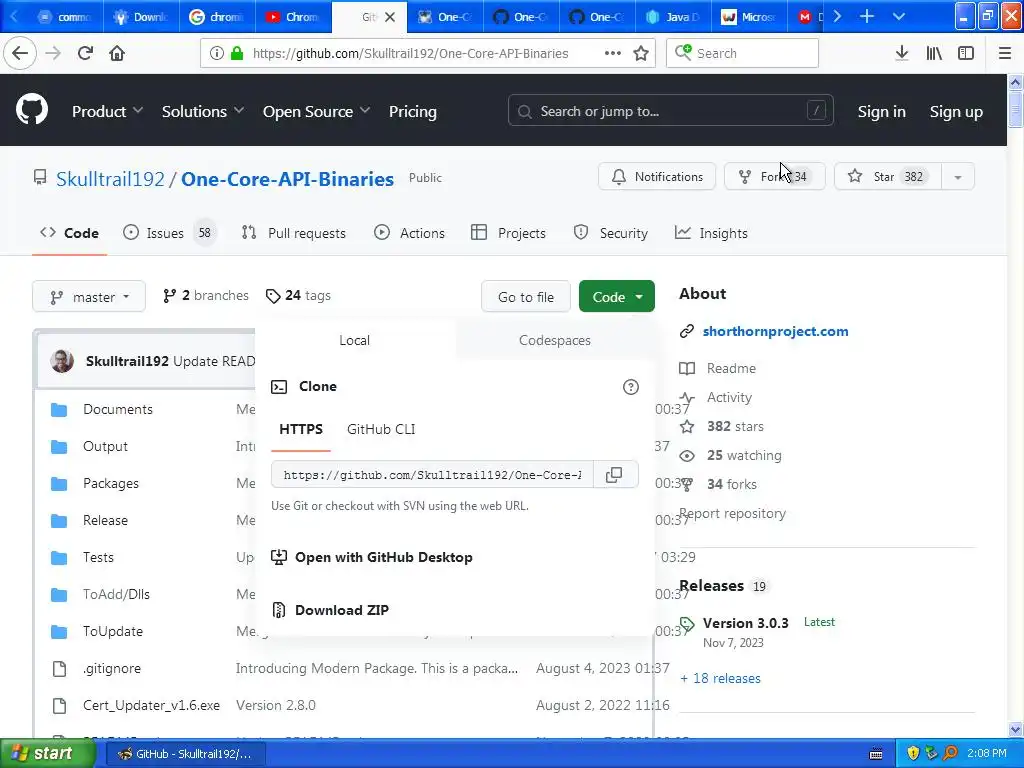Click the clone URL text field
Image resolution: width=1024 pixels, height=768 pixels.
pyautogui.click(x=432, y=475)
